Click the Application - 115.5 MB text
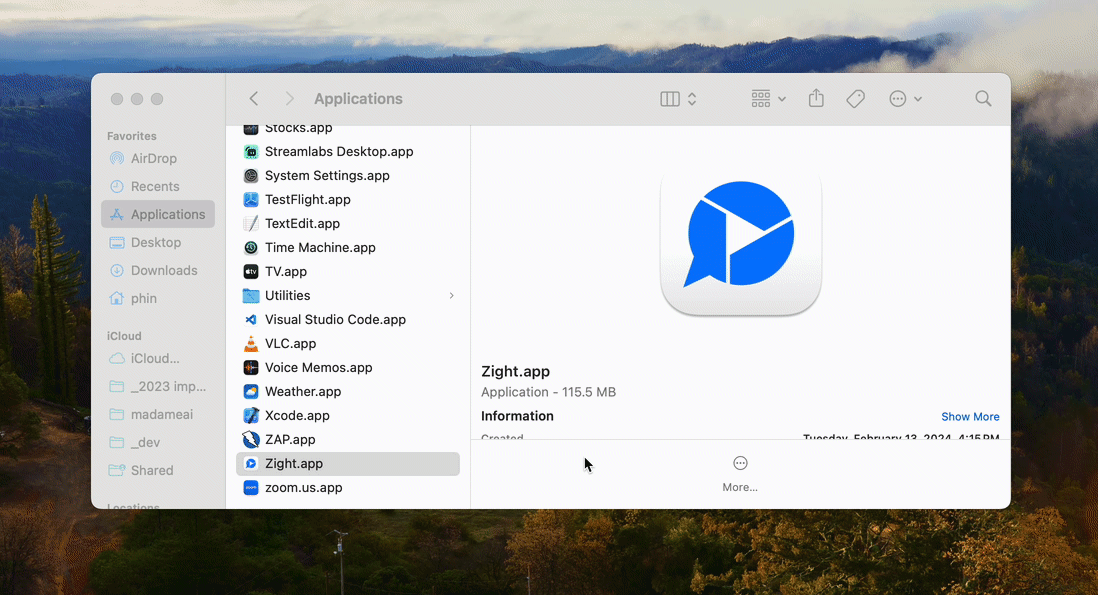 pyautogui.click(x=548, y=392)
